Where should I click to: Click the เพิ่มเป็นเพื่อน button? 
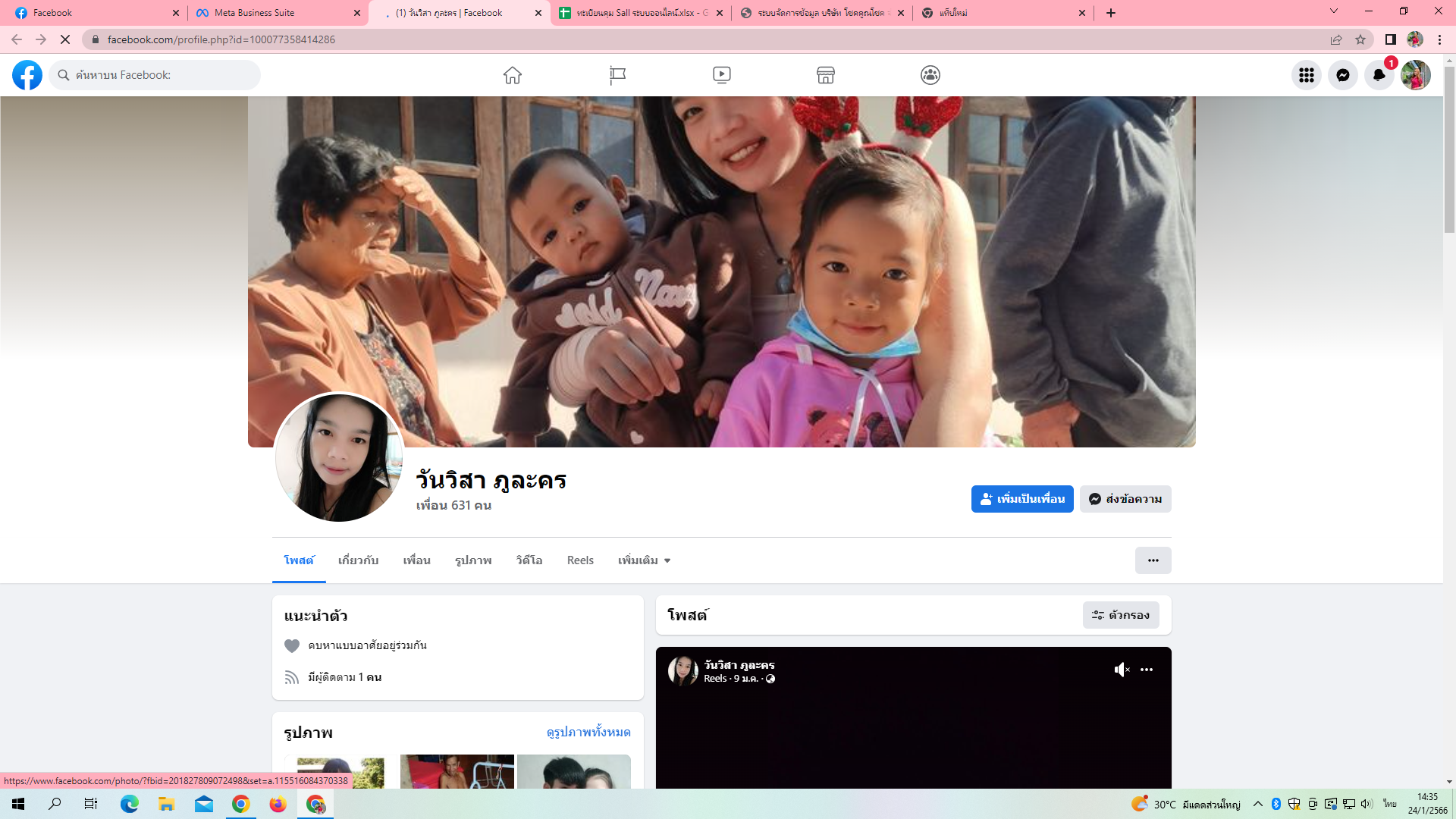tap(1021, 499)
